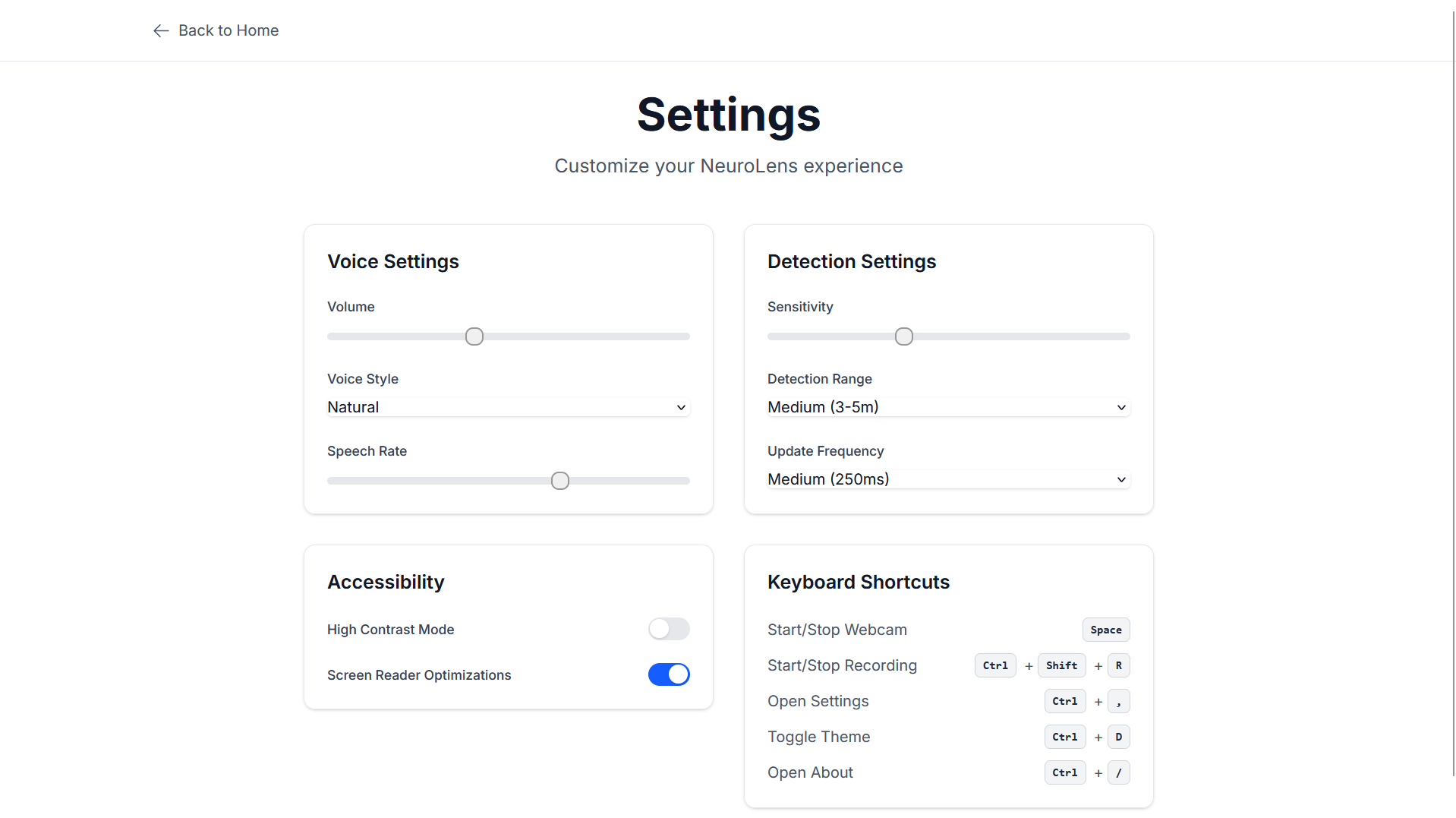Click the slash key badge
The height and width of the screenshot is (818, 1456).
click(x=1118, y=772)
